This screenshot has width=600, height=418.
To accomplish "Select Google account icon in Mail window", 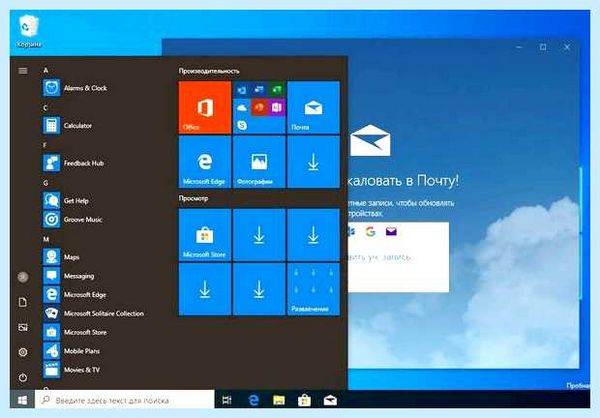I will [x=370, y=232].
